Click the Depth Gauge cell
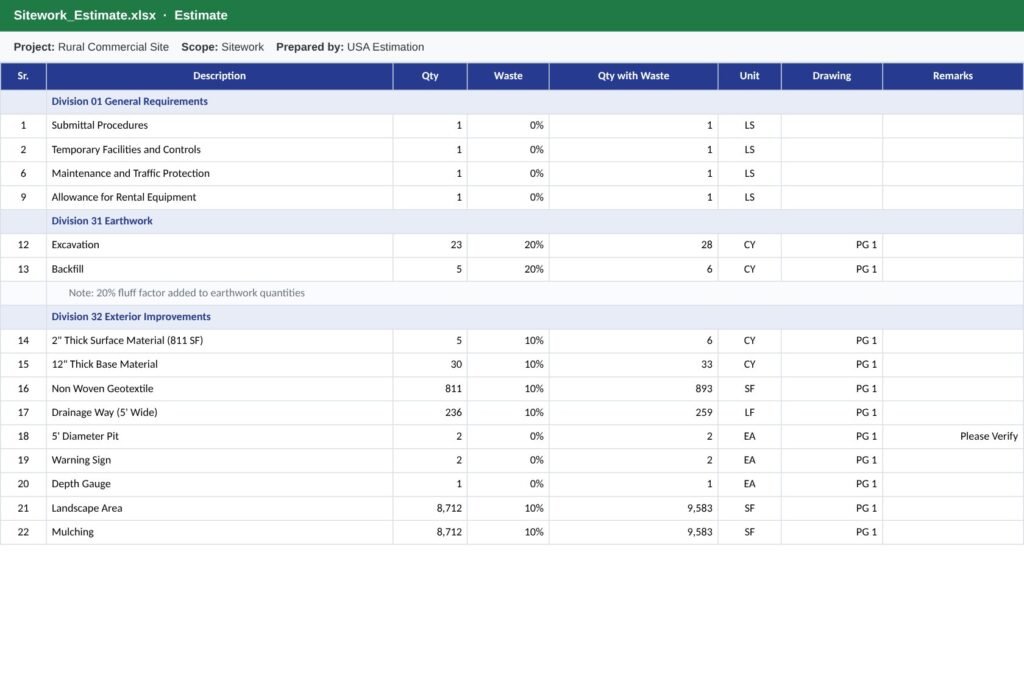Screen dimensions: 1024x683 219,484
